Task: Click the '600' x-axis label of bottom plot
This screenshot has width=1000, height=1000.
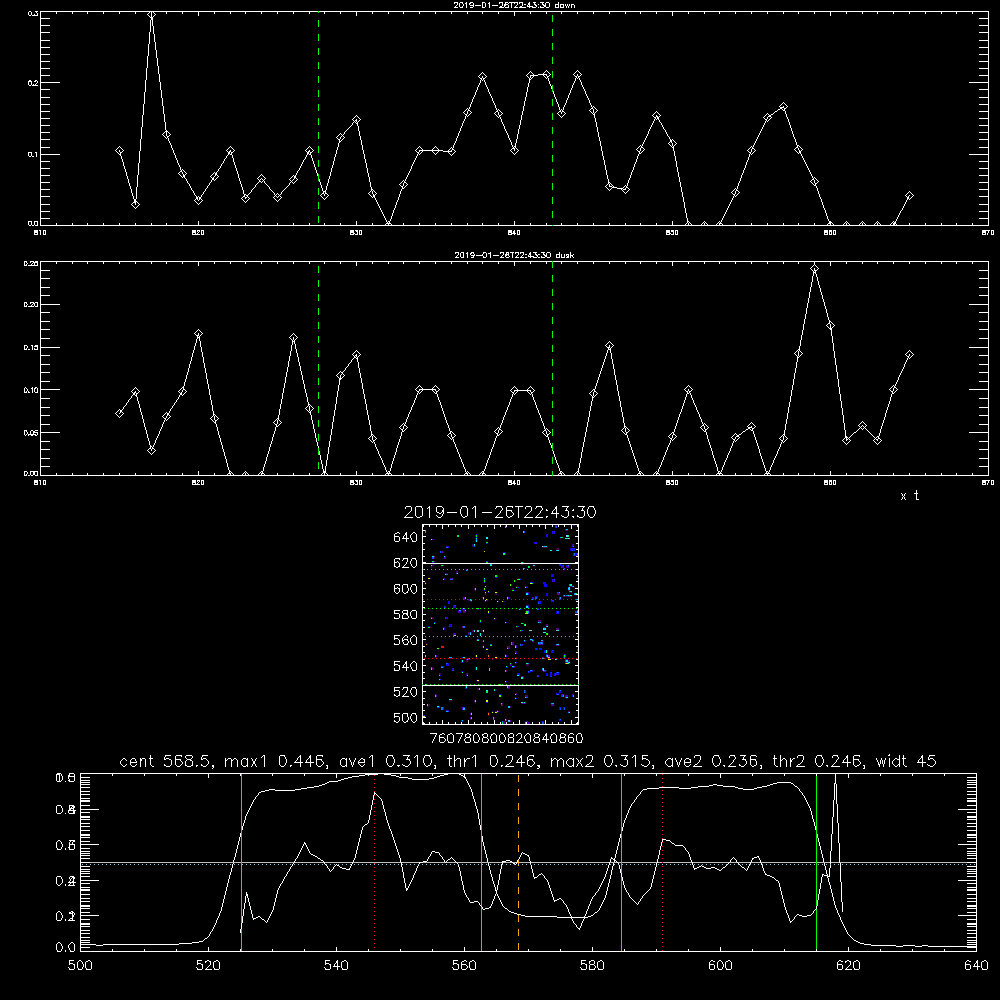Action: [720, 966]
